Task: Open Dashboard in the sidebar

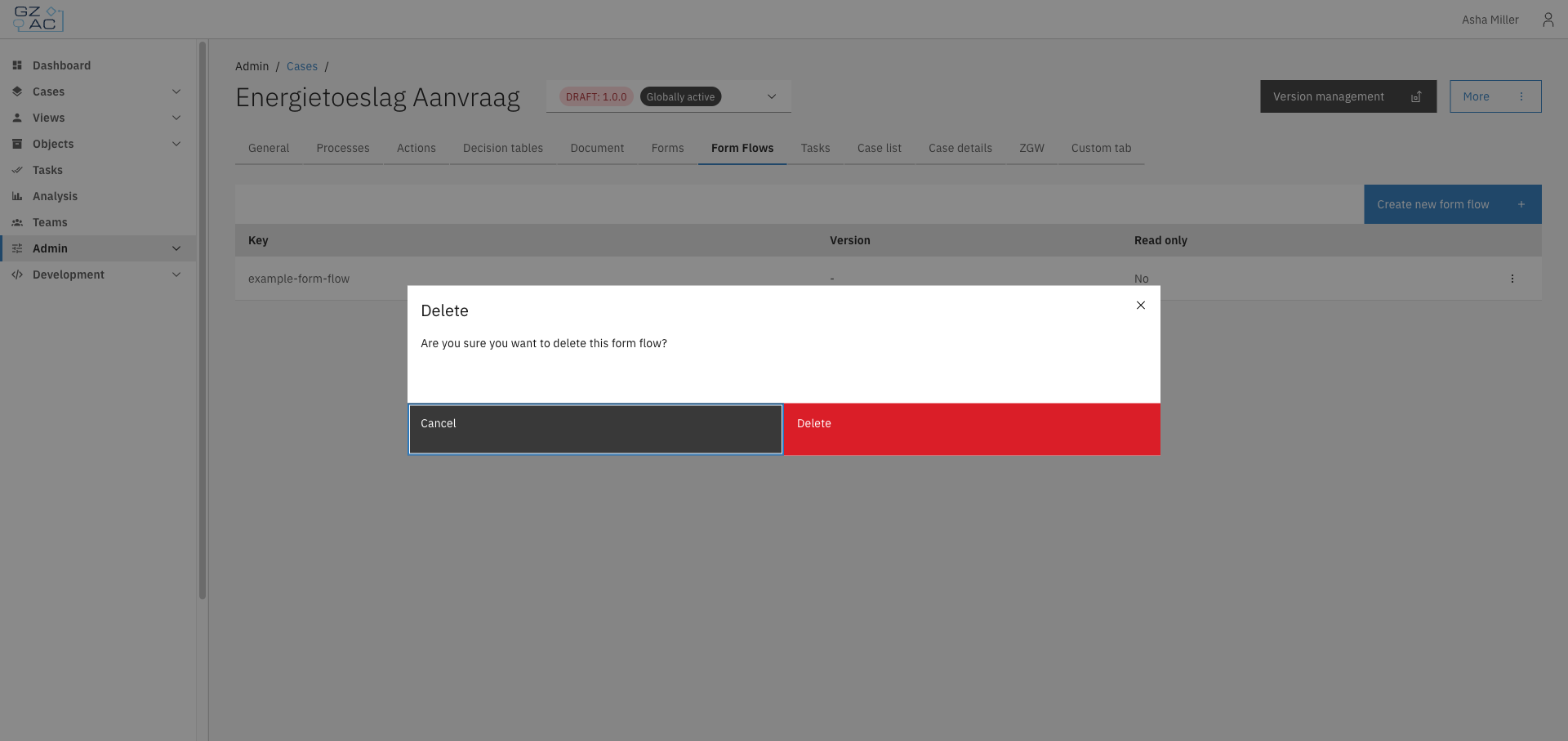Action: pos(98,65)
